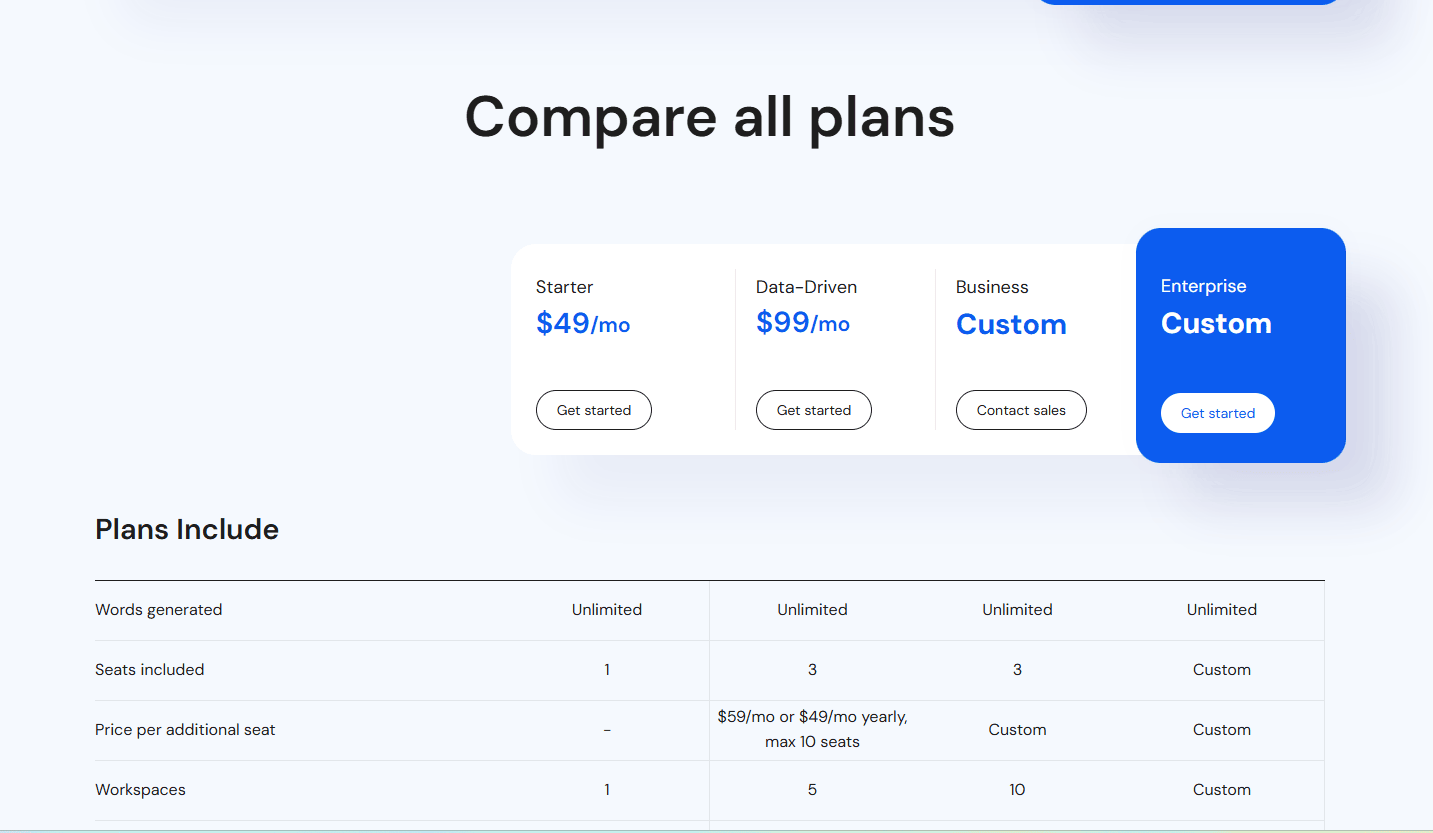The height and width of the screenshot is (833, 1433).
Task: Click the Enterprise Custom value in Seats included row
Action: point(1221,670)
